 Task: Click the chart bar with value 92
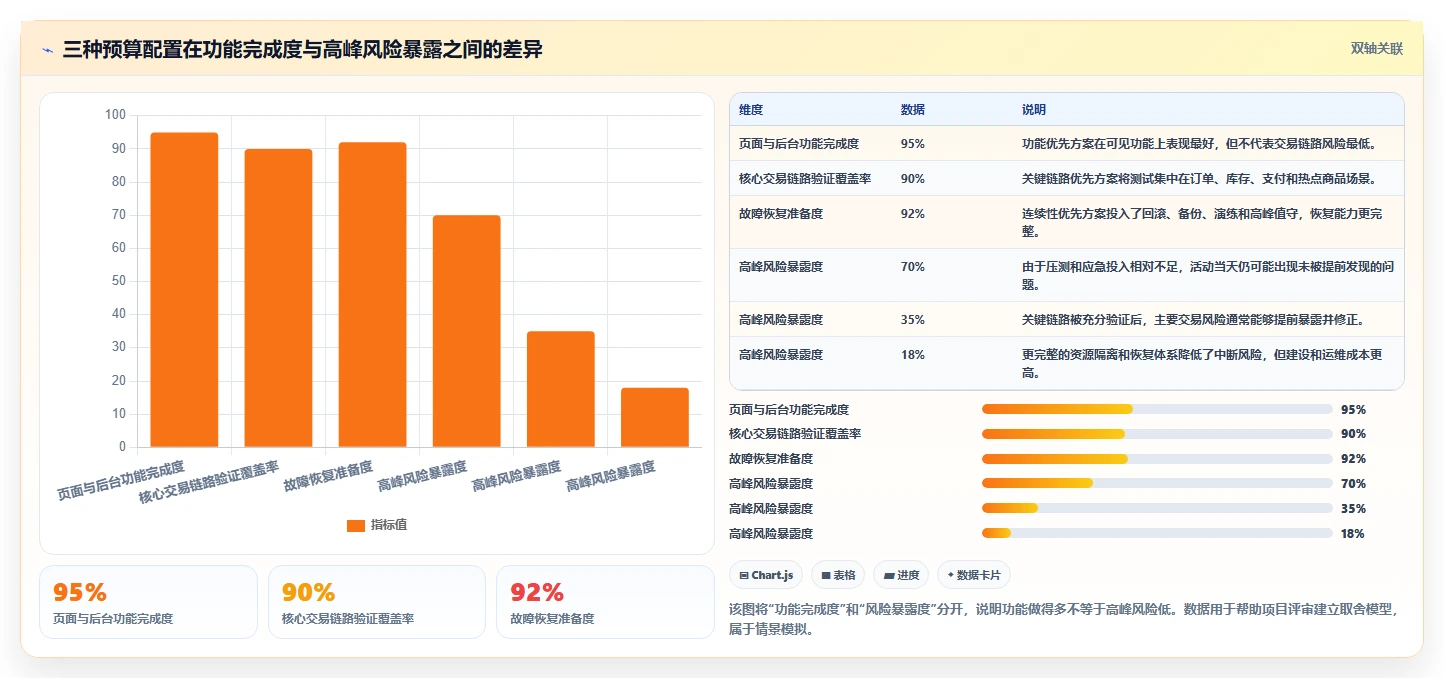point(372,294)
